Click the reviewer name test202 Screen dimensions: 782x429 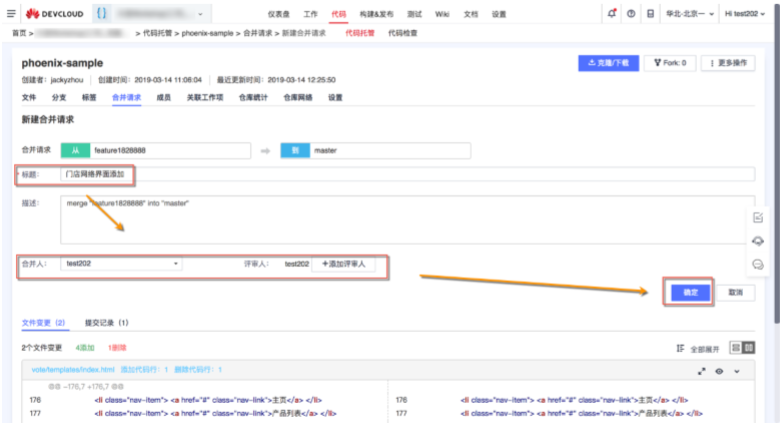297,263
